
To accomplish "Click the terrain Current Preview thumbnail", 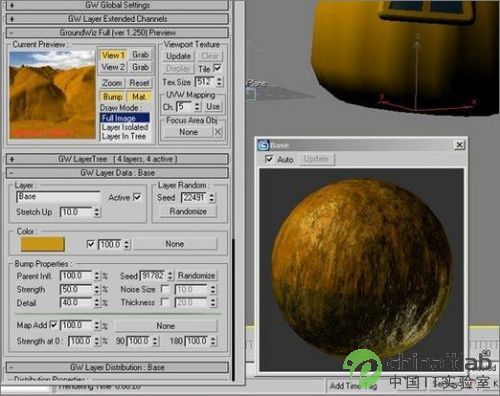I will tap(52, 94).
